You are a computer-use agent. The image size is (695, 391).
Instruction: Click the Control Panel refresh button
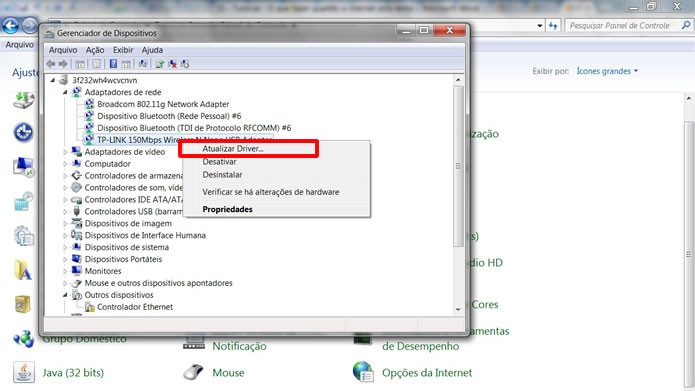[x=553, y=26]
